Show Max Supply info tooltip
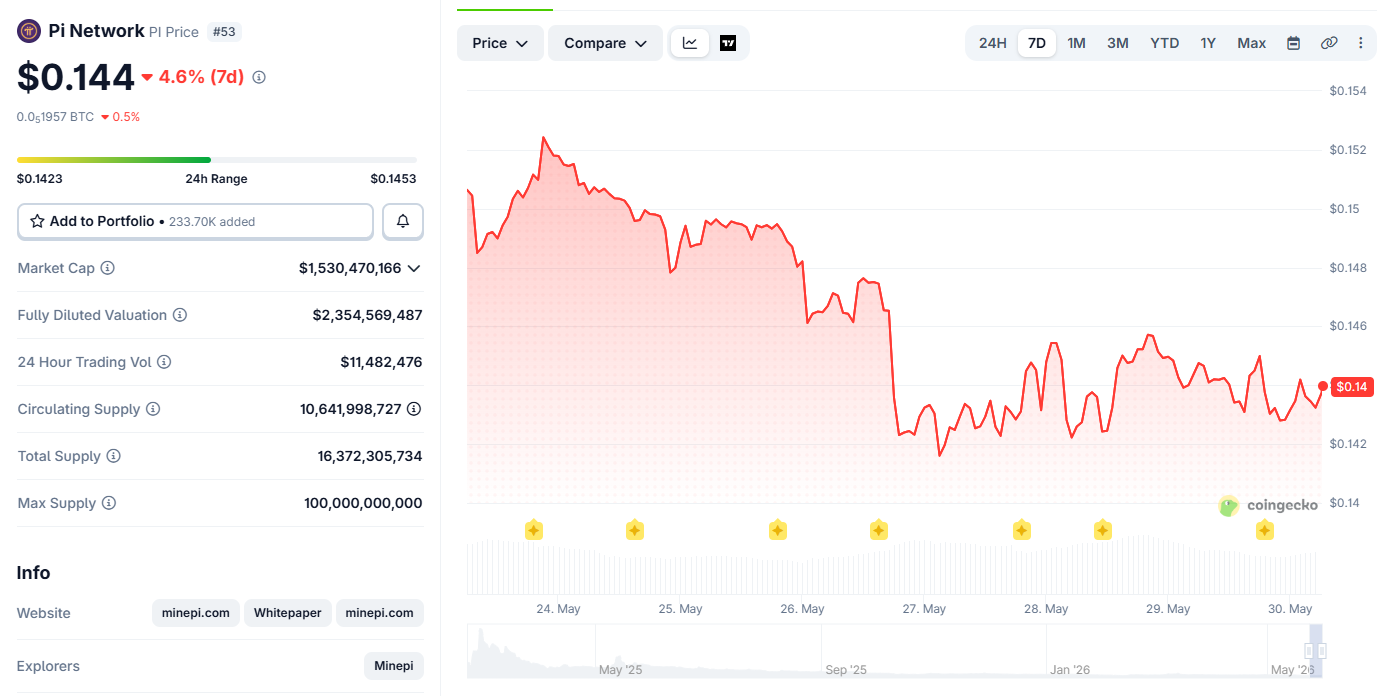The image size is (1391, 696). [x=109, y=503]
